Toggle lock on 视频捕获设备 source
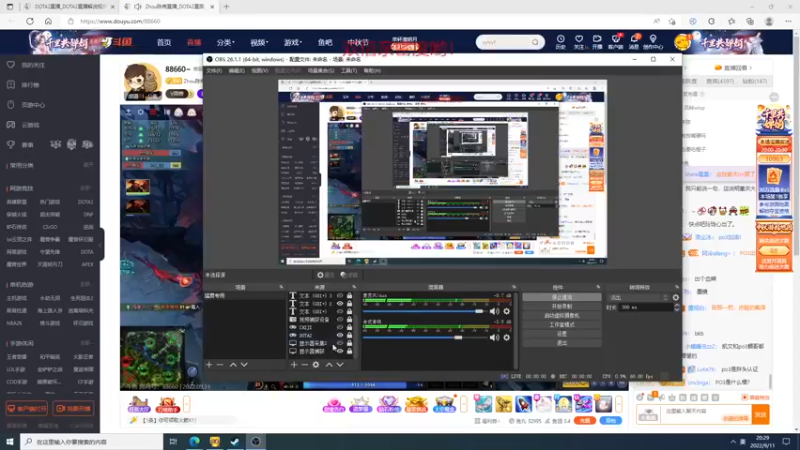800x450 pixels. [x=349, y=319]
